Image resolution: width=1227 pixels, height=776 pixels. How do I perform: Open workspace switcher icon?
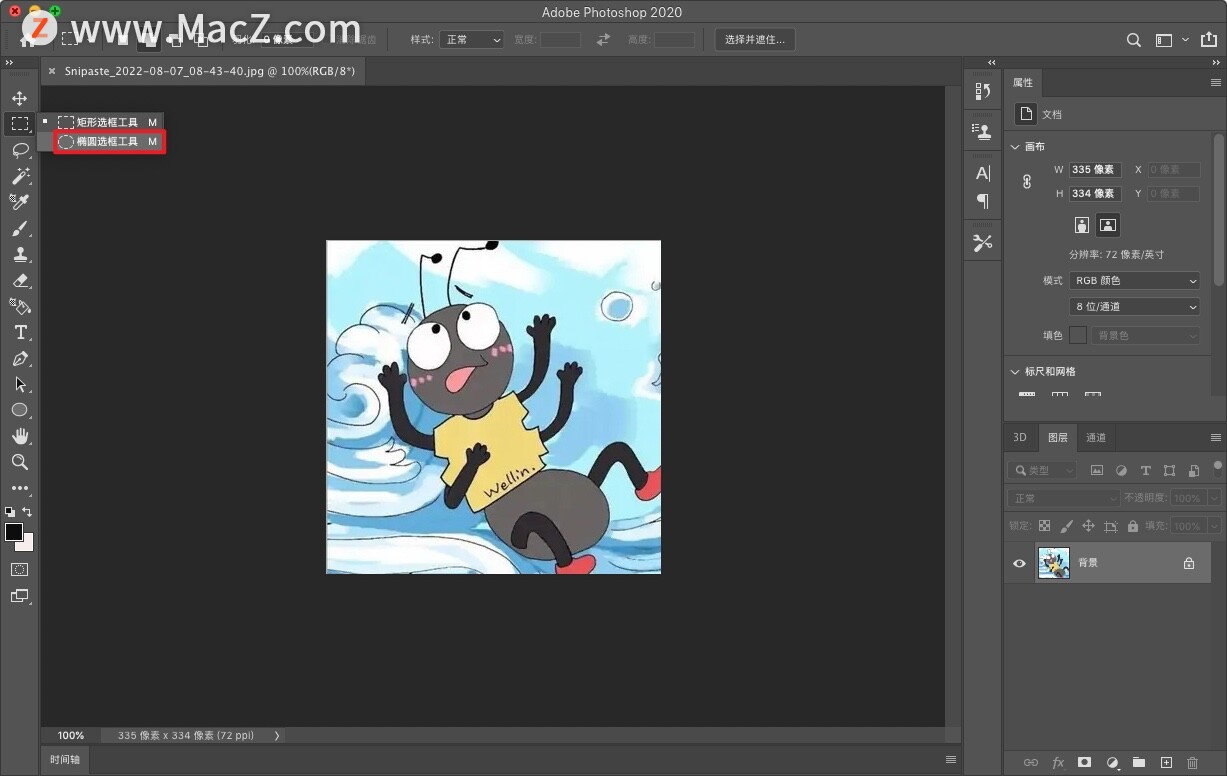click(x=1164, y=40)
